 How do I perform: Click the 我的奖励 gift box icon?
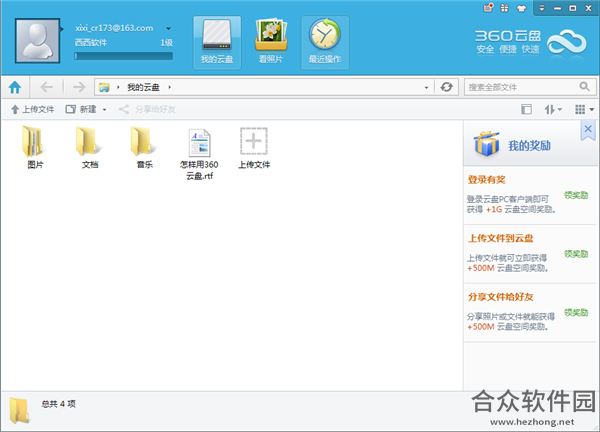[x=486, y=143]
